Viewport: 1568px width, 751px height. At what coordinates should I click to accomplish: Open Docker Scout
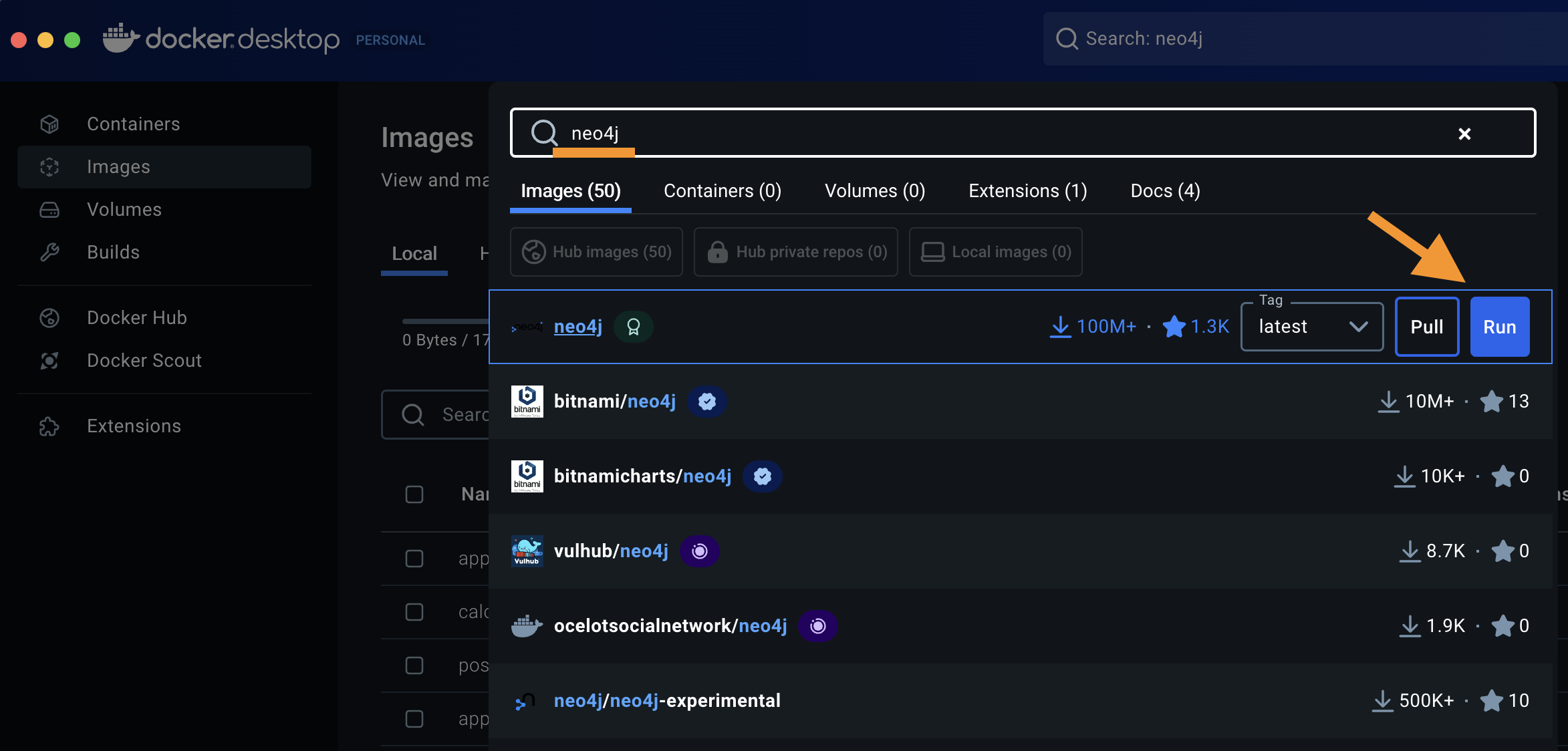tap(144, 360)
